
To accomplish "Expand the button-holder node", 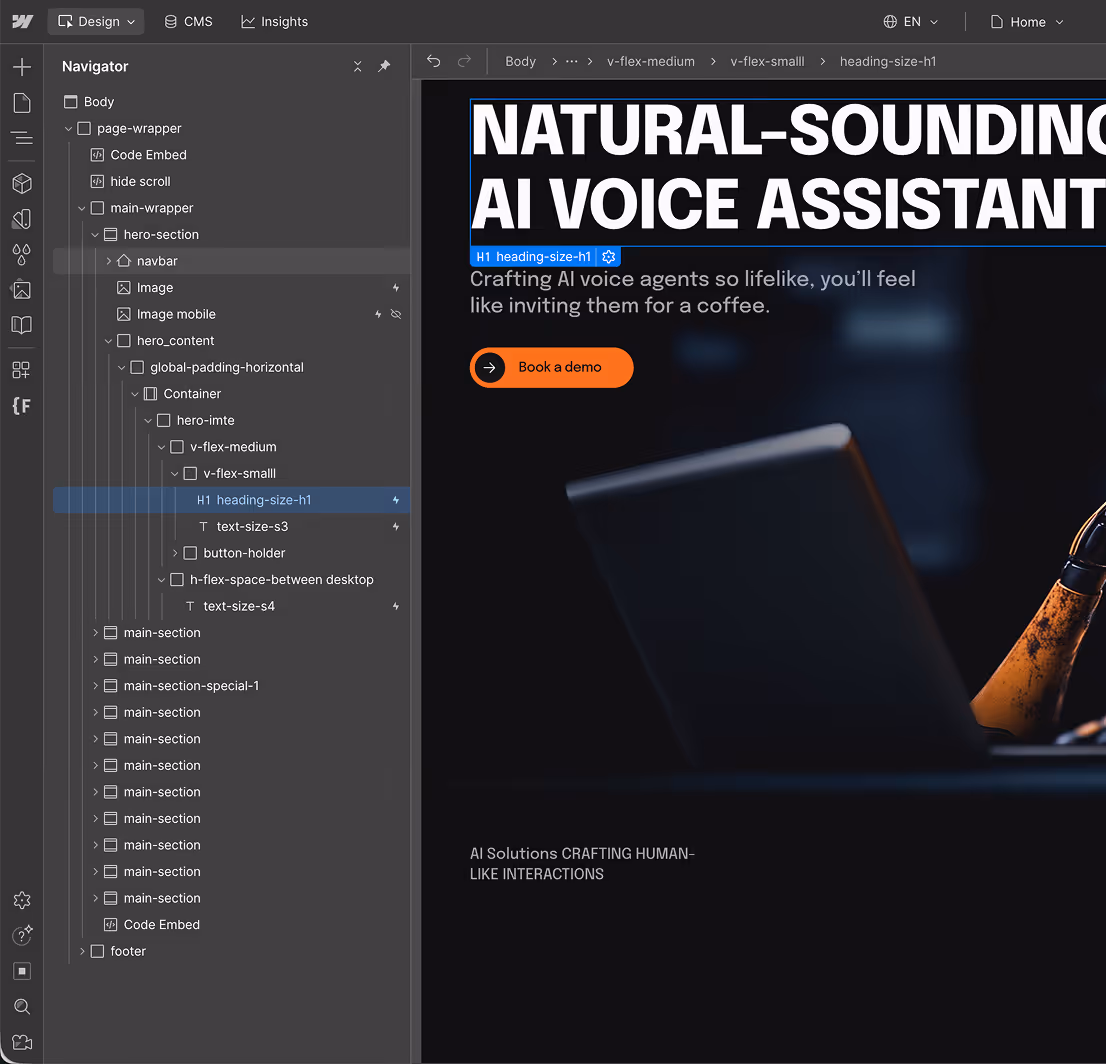I will tap(175, 553).
